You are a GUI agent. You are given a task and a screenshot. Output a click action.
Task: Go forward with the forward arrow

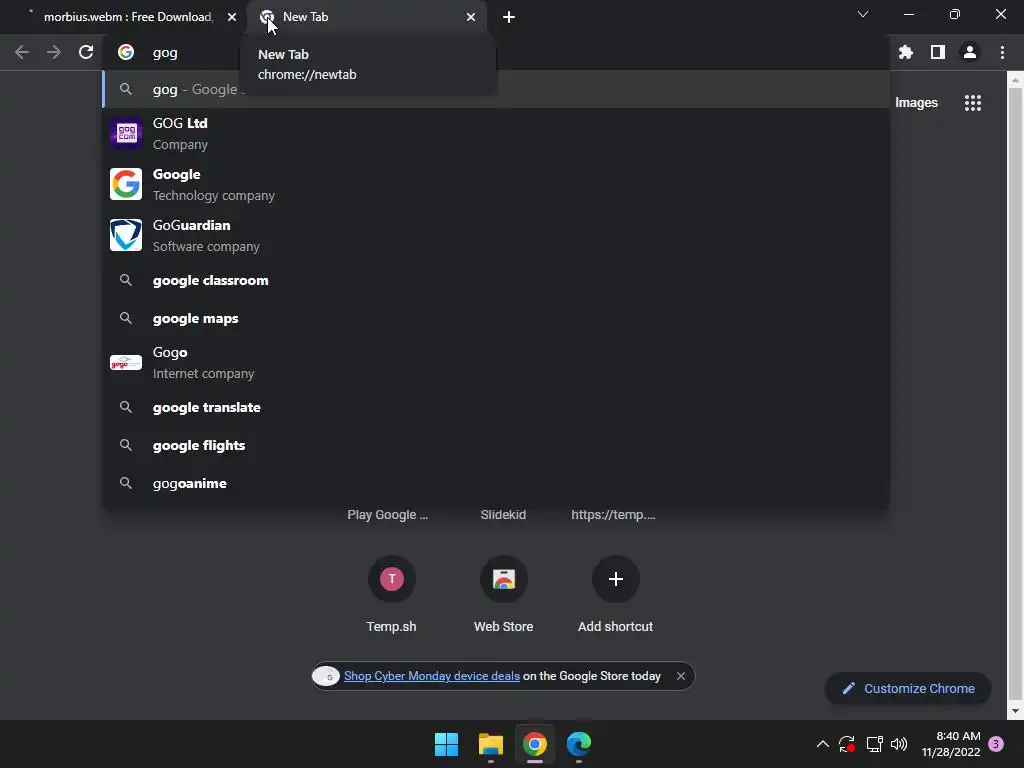[x=54, y=52]
